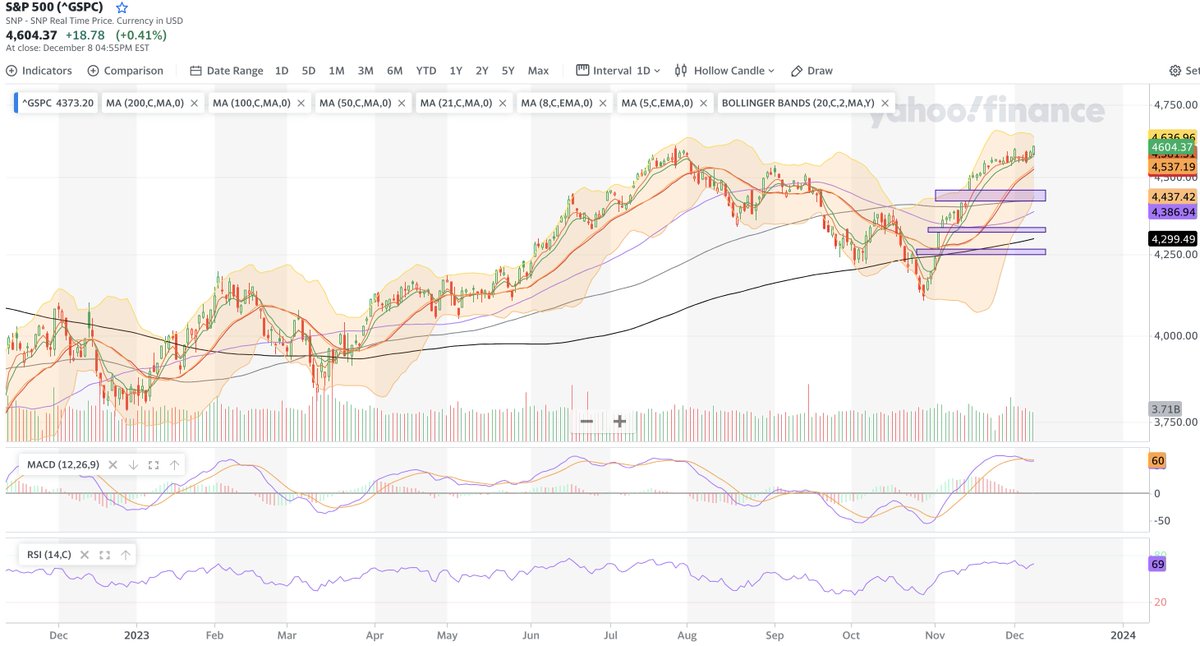
Task: Click the MA (5,C,EMA,0) legend label
Action: 658,103
